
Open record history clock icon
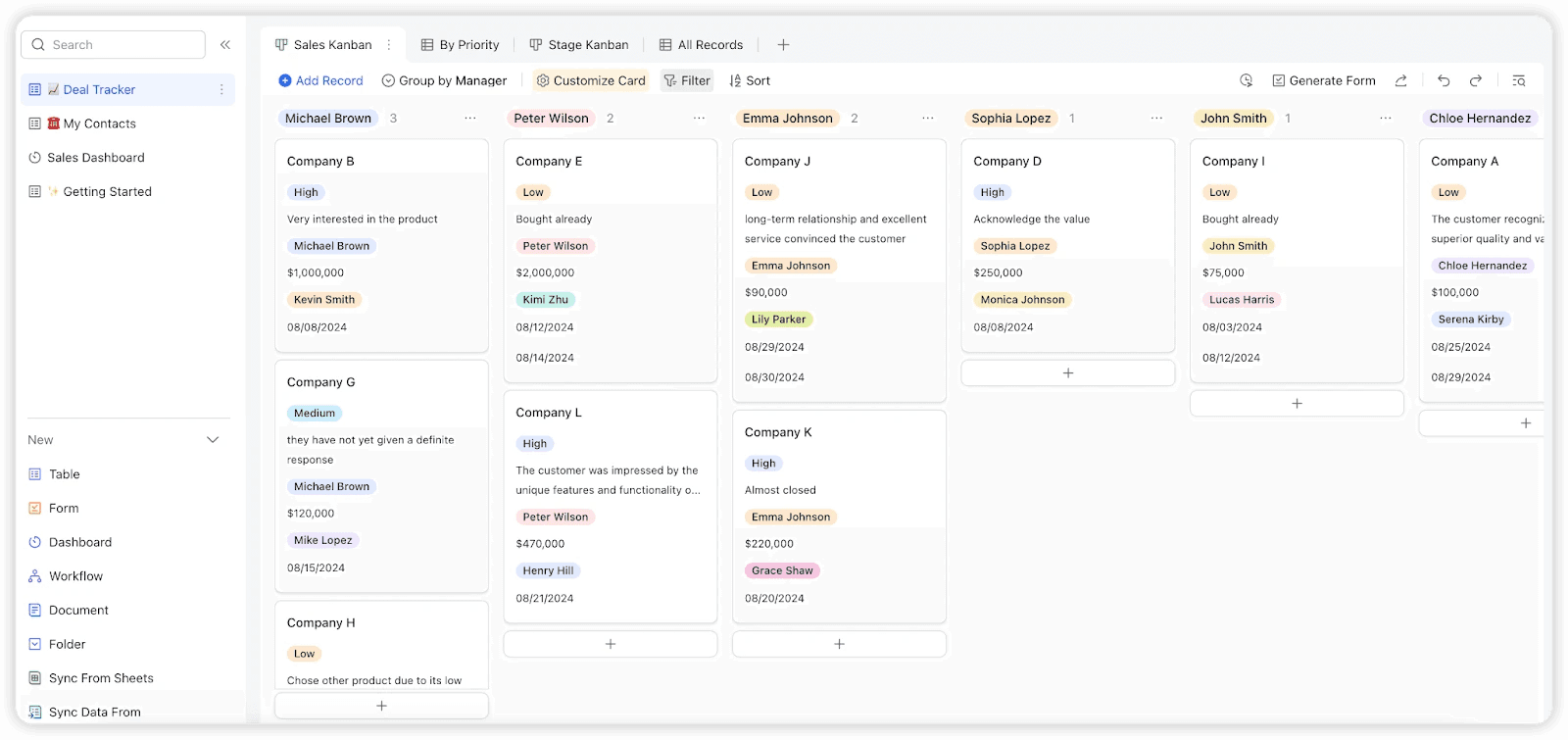click(x=1246, y=80)
